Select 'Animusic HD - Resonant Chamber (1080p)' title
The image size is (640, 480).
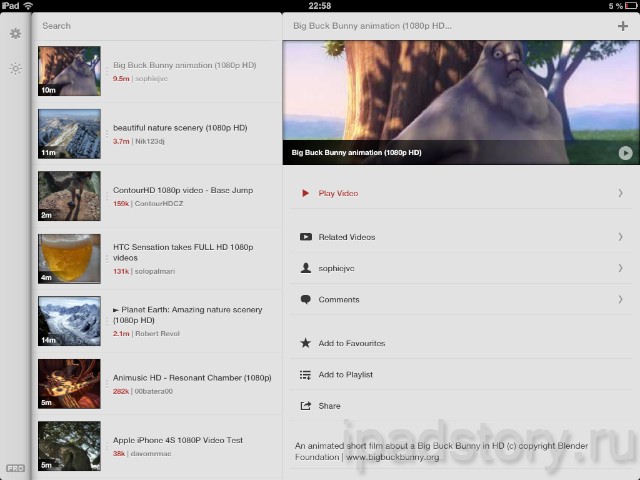point(192,378)
